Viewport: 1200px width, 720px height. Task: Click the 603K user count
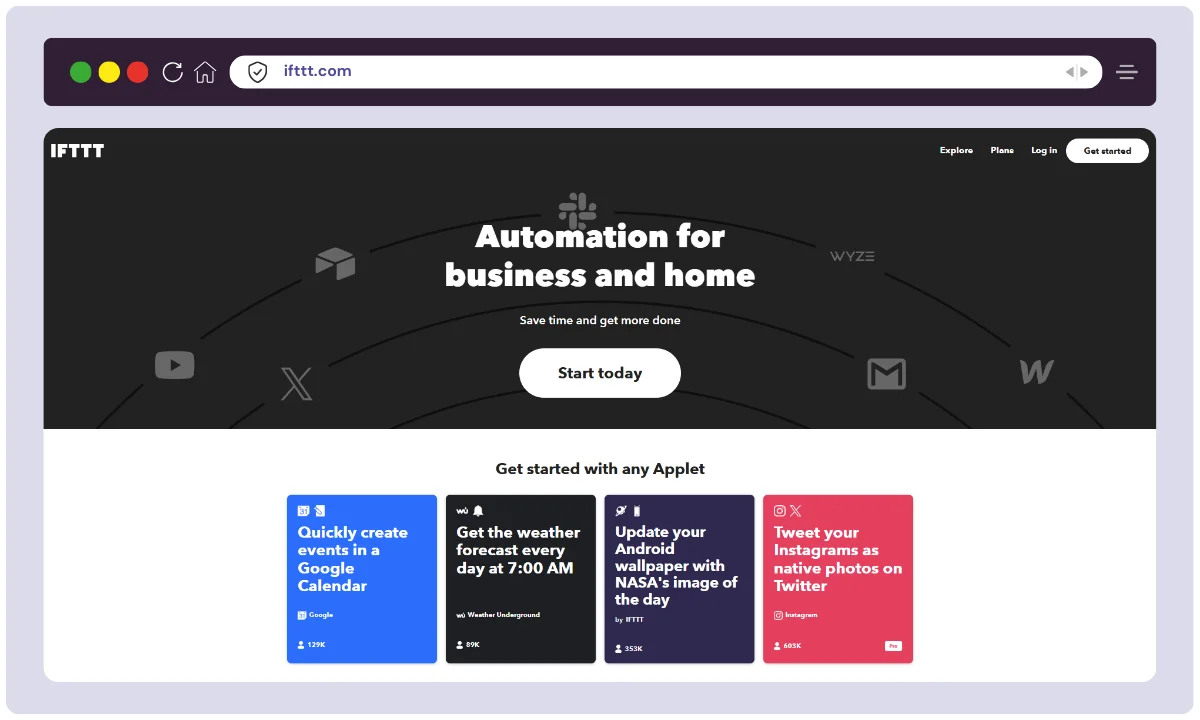[792, 645]
